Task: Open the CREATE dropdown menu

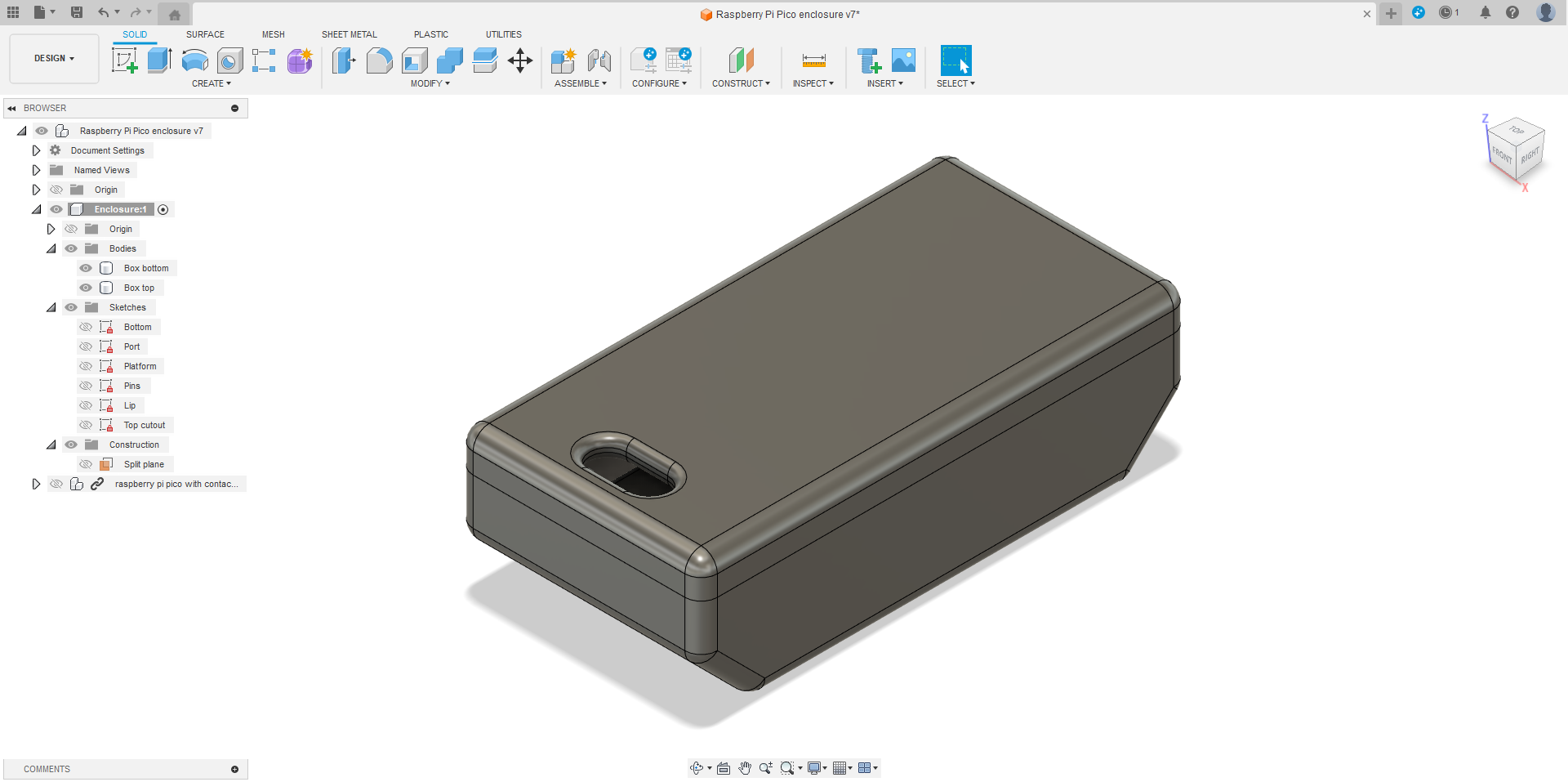Action: pos(211,83)
